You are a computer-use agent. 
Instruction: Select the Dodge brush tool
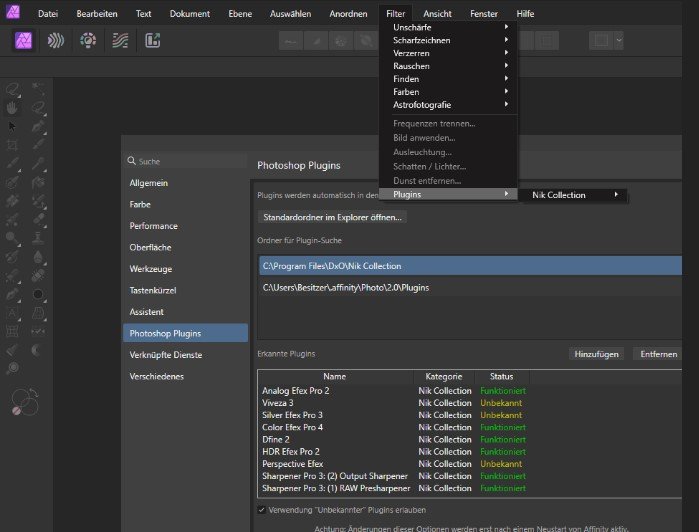(x=12, y=238)
